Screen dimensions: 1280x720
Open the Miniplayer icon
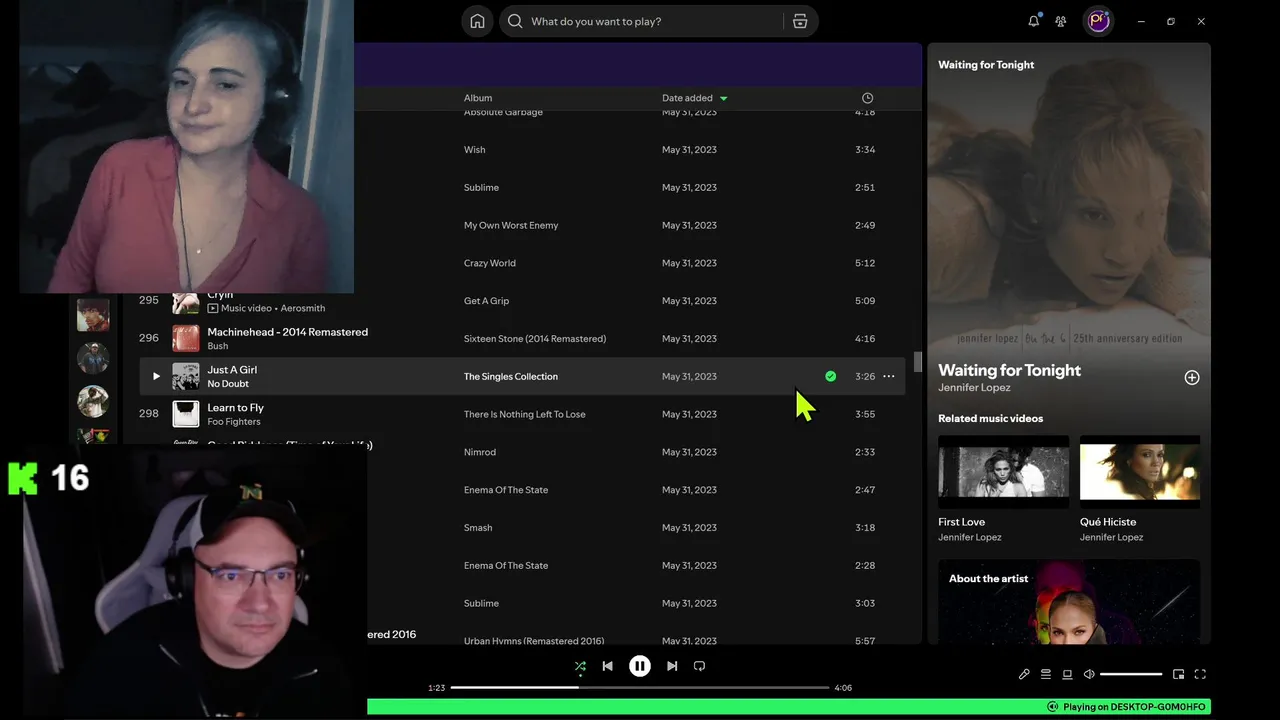[x=1178, y=674]
